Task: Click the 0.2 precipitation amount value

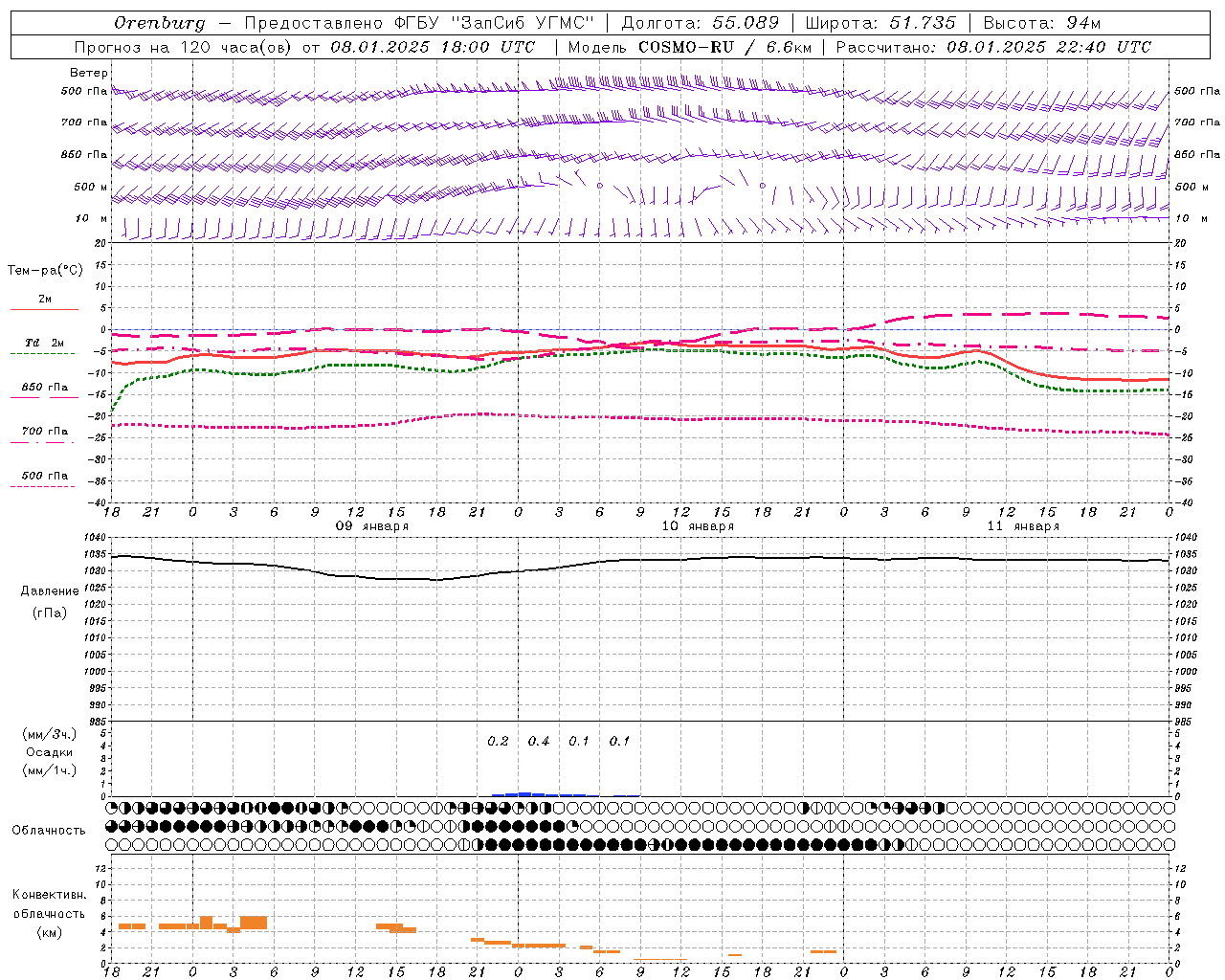Action: click(498, 741)
